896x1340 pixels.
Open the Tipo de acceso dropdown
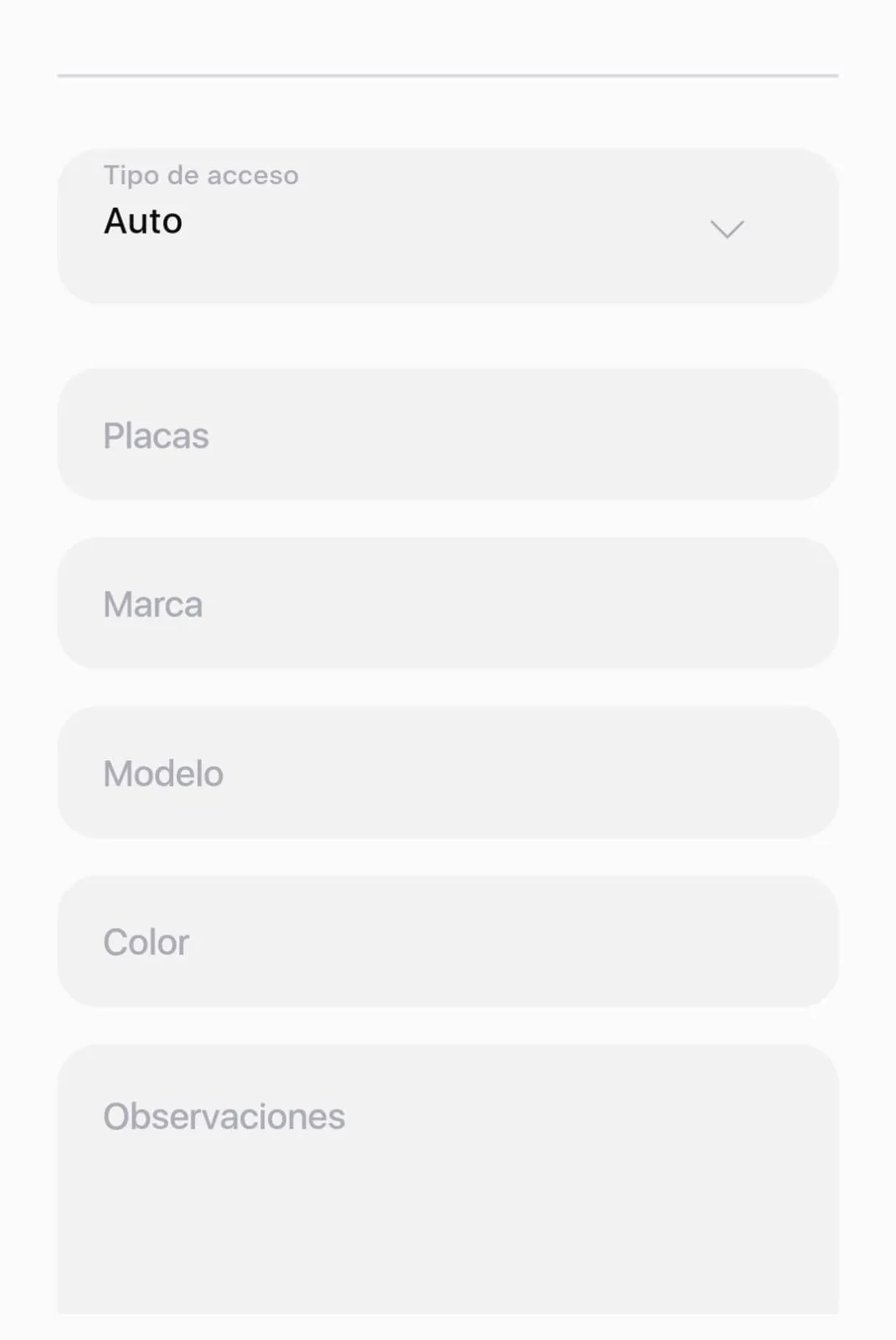pyautogui.click(x=447, y=226)
